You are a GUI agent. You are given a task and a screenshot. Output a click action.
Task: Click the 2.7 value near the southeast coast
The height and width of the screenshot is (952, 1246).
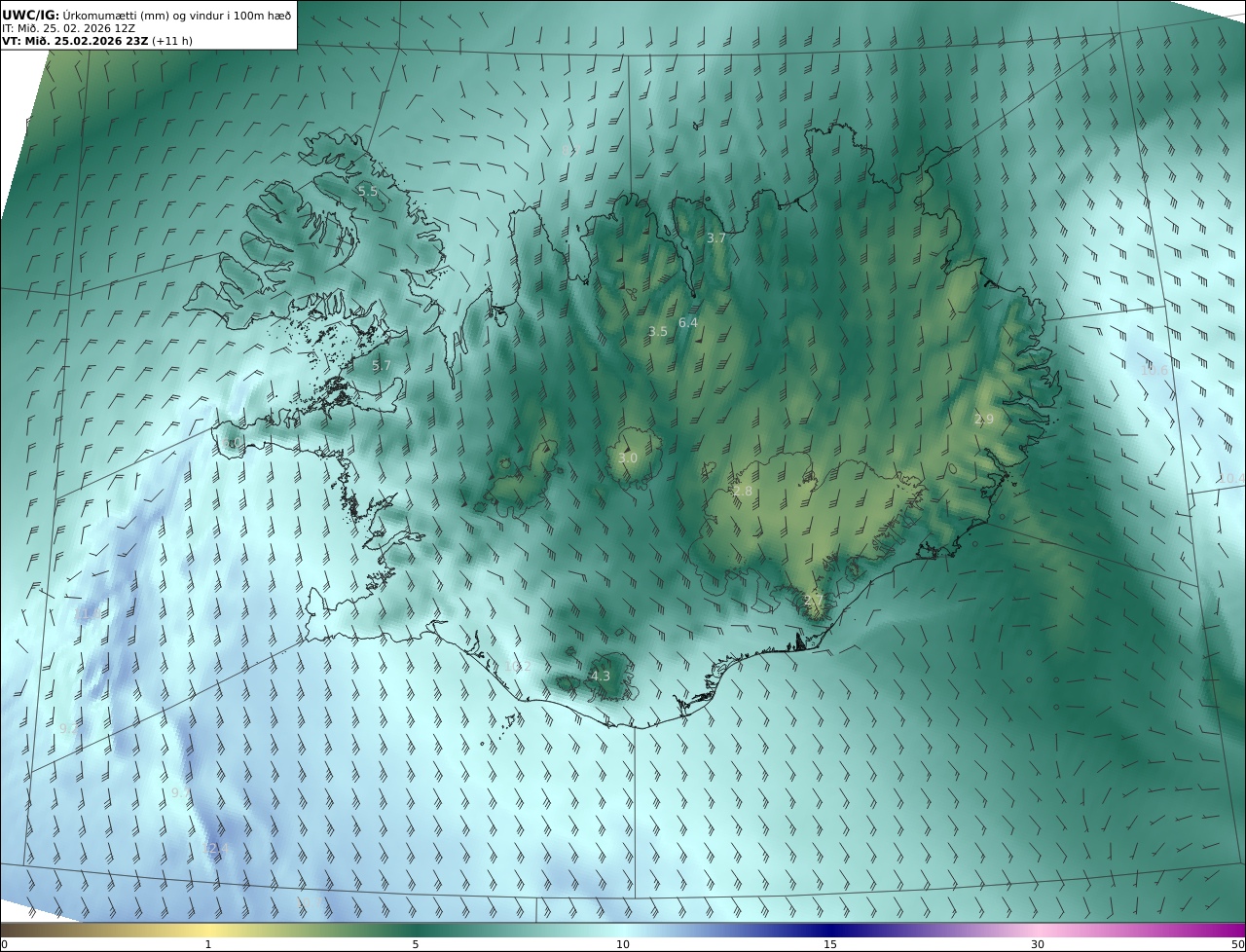pyautogui.click(x=814, y=601)
